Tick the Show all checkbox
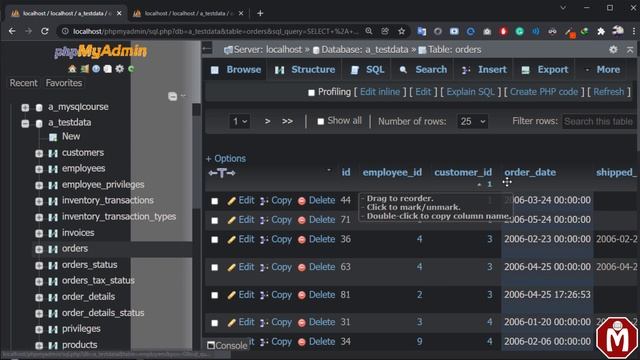 (x=321, y=121)
